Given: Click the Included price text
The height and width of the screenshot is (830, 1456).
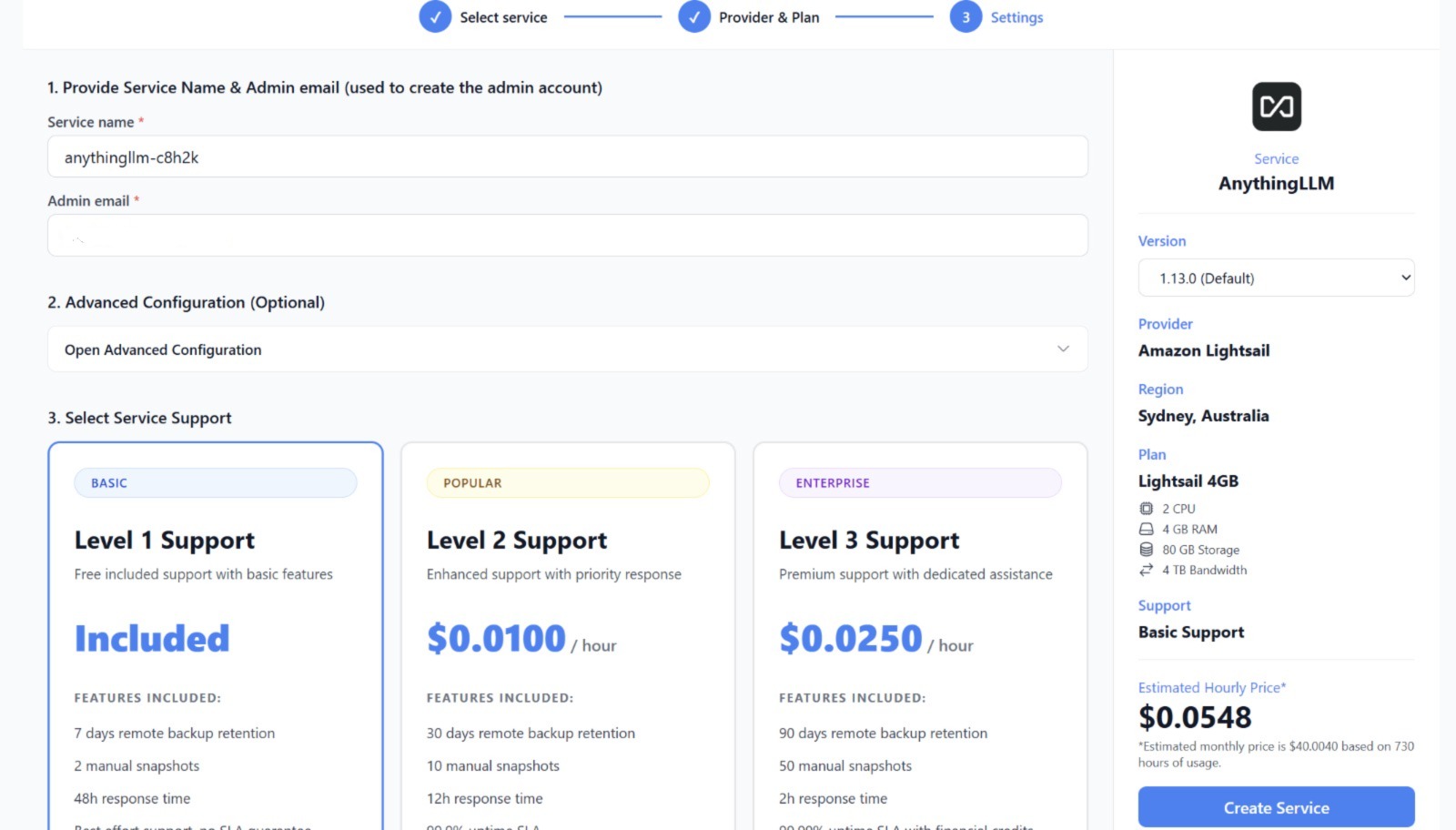Looking at the screenshot, I should pyautogui.click(x=152, y=639).
